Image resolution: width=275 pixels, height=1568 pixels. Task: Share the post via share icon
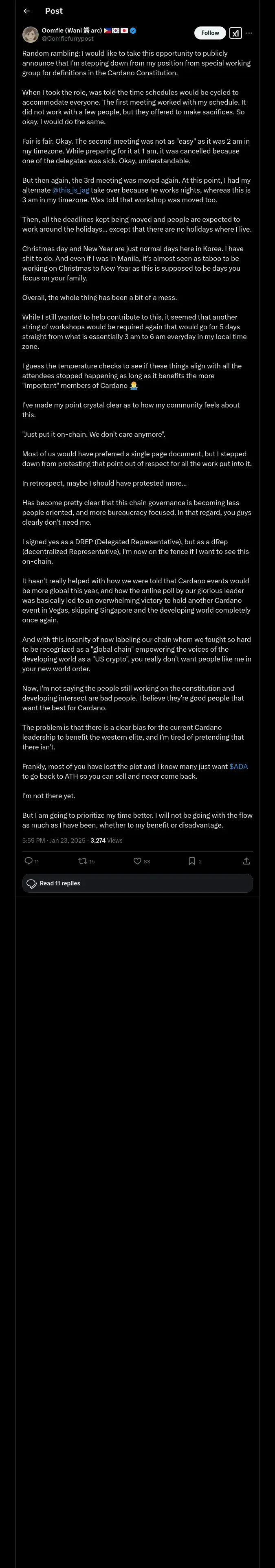[x=246, y=861]
